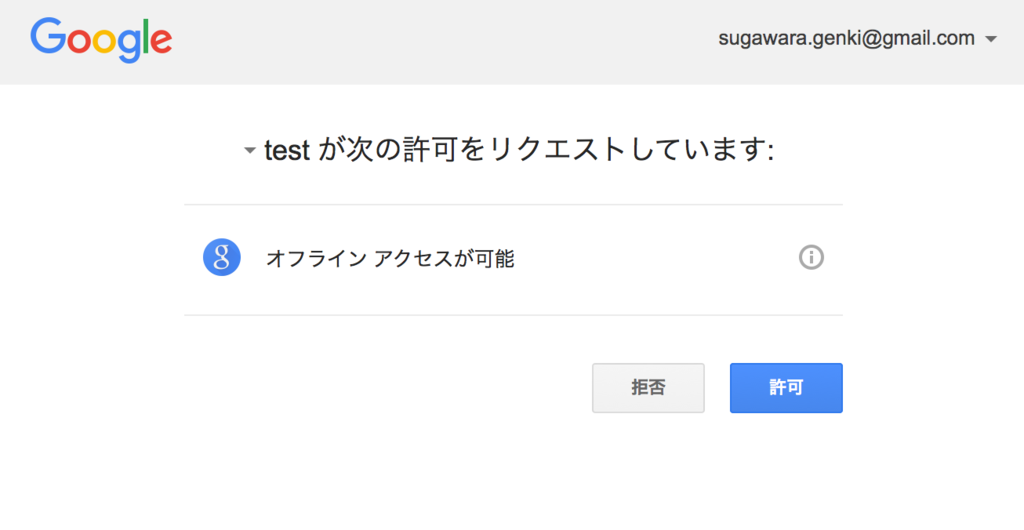The height and width of the screenshot is (530, 1024).
Task: Click the blue circular Google 'g' permission icon
Action: 221,258
